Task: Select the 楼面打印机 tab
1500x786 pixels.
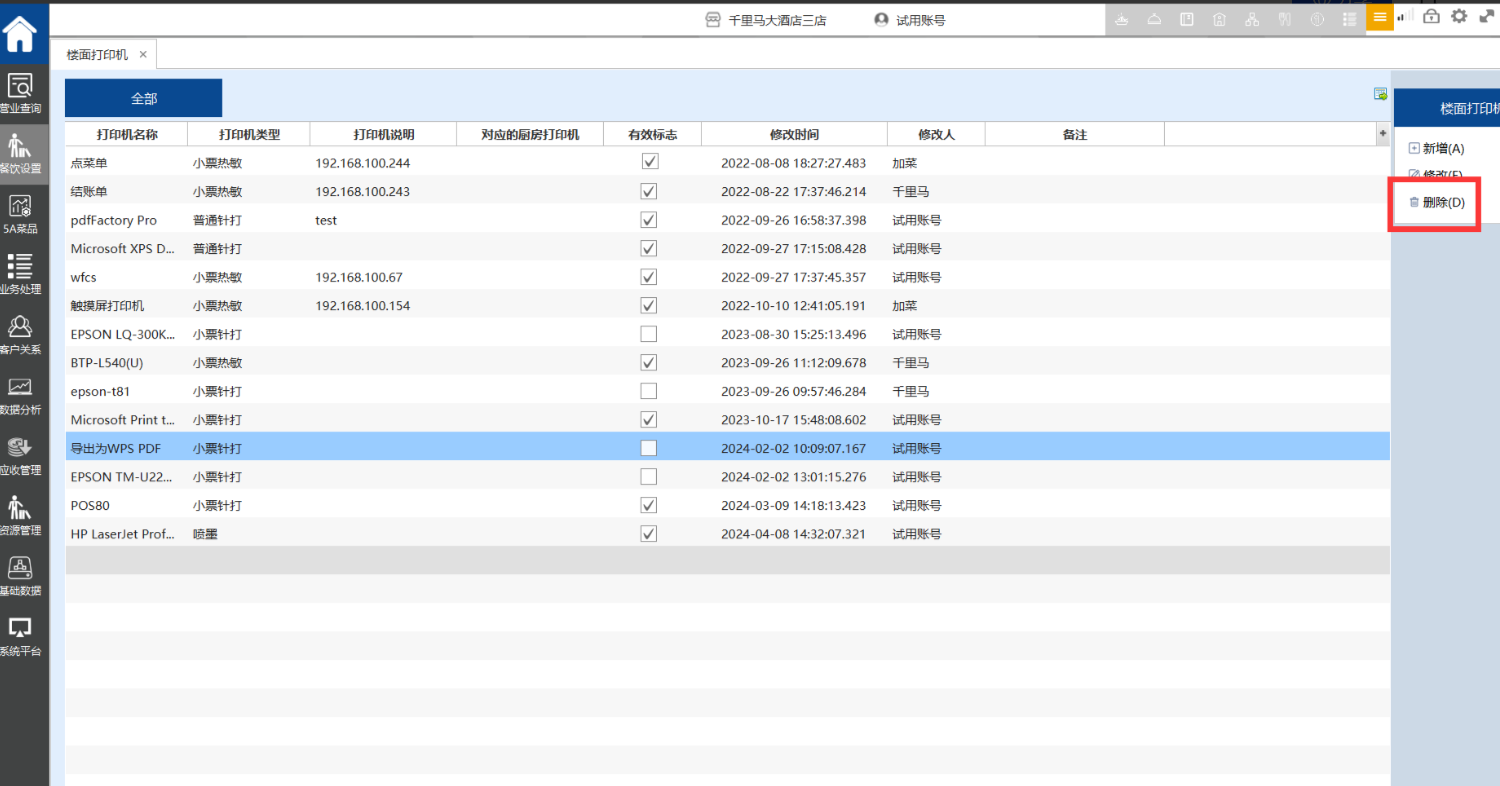Action: [97, 54]
